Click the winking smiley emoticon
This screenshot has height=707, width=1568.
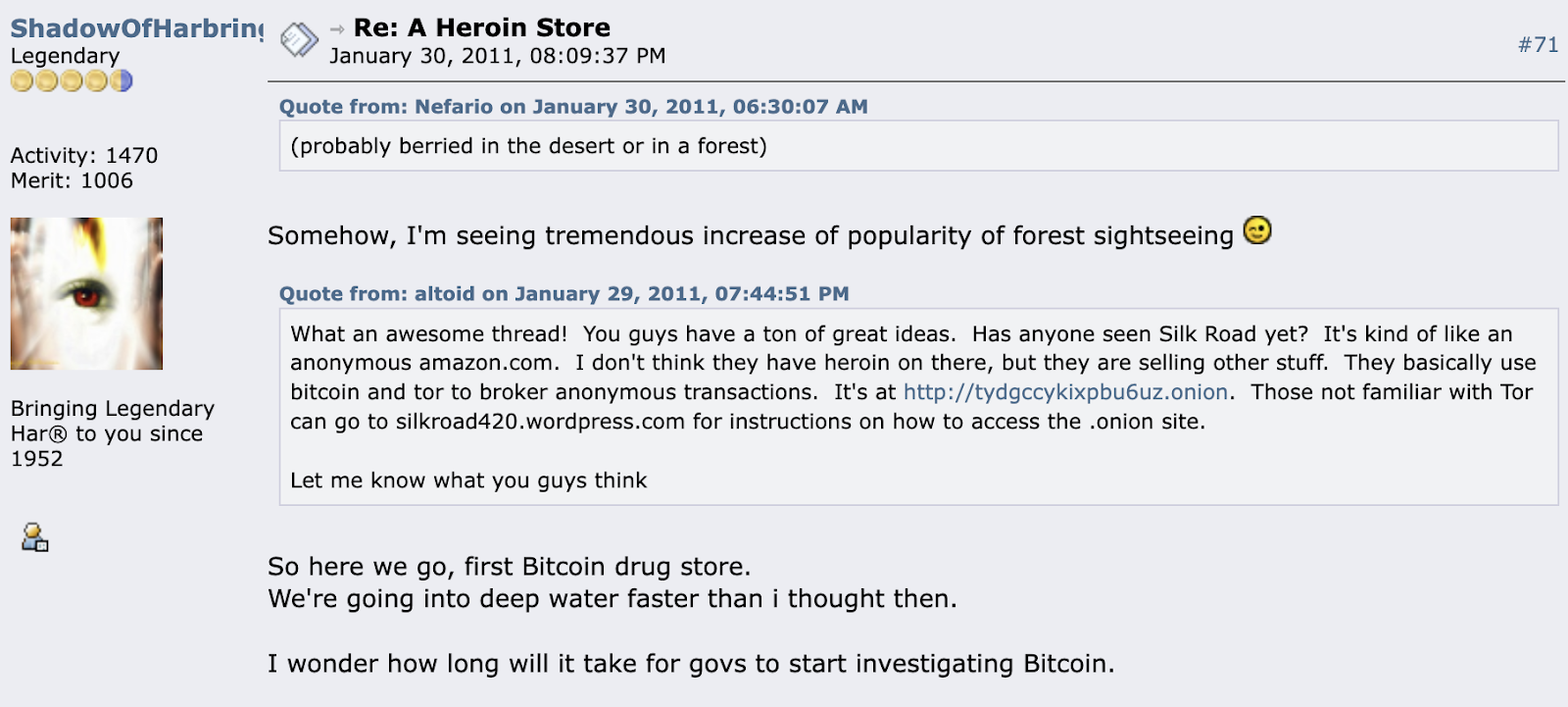(1257, 230)
